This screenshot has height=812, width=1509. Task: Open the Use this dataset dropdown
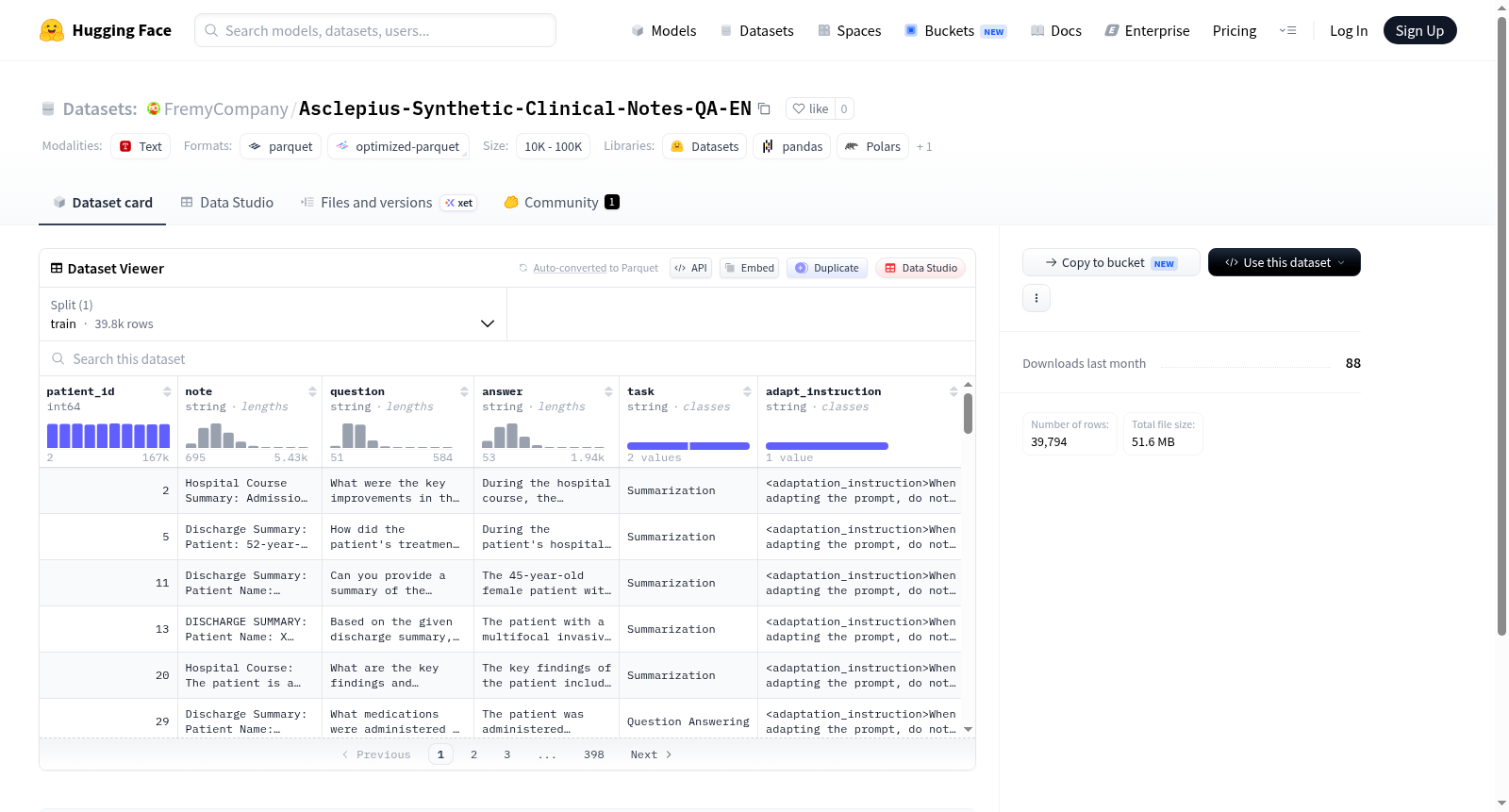pos(1285,262)
